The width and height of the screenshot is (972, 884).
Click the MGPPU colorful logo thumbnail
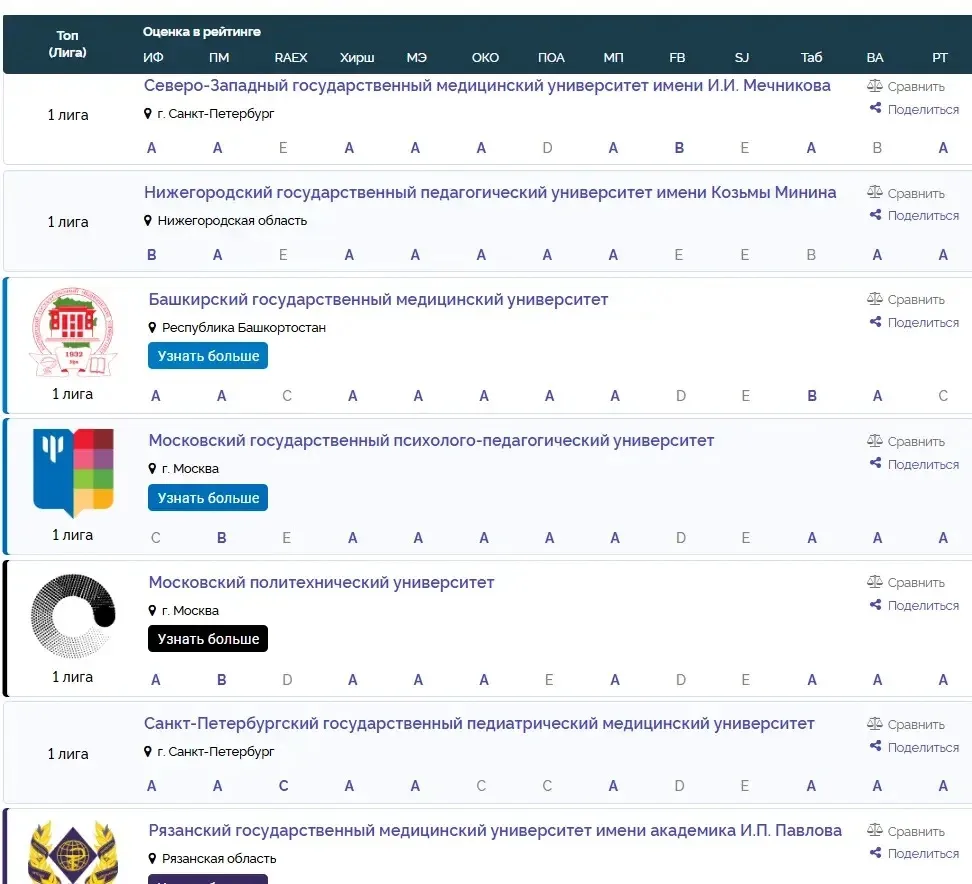[73, 473]
